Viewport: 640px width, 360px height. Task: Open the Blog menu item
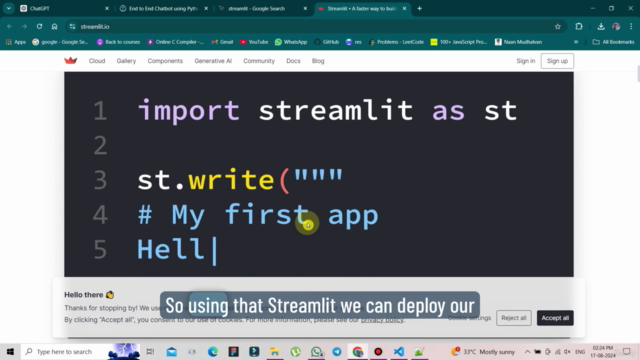[318, 61]
